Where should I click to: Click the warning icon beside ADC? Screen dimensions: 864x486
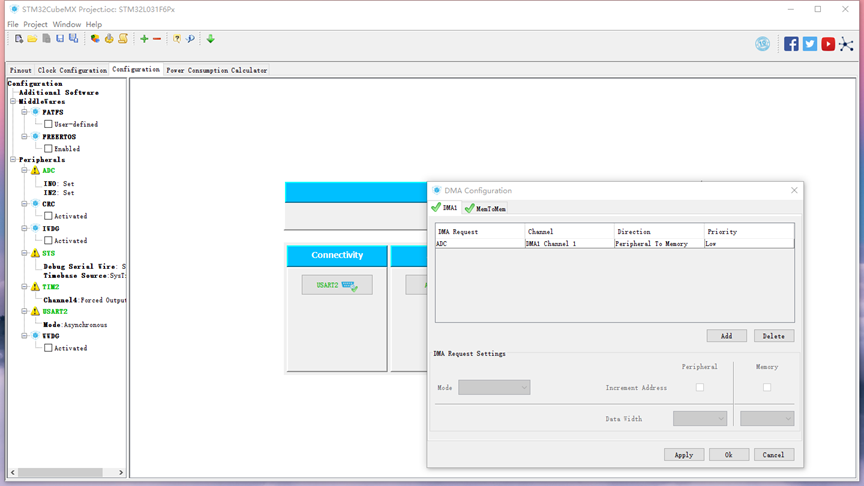[35, 170]
